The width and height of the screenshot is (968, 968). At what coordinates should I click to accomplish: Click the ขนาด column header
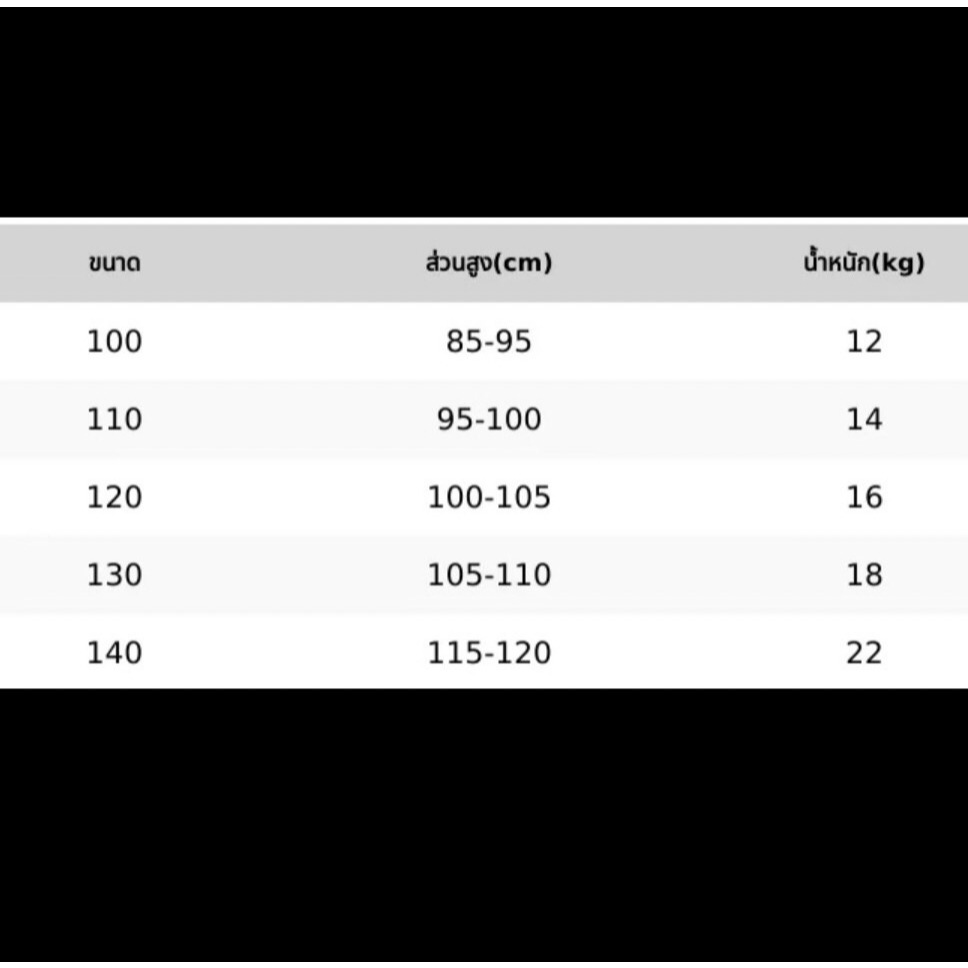pos(113,264)
